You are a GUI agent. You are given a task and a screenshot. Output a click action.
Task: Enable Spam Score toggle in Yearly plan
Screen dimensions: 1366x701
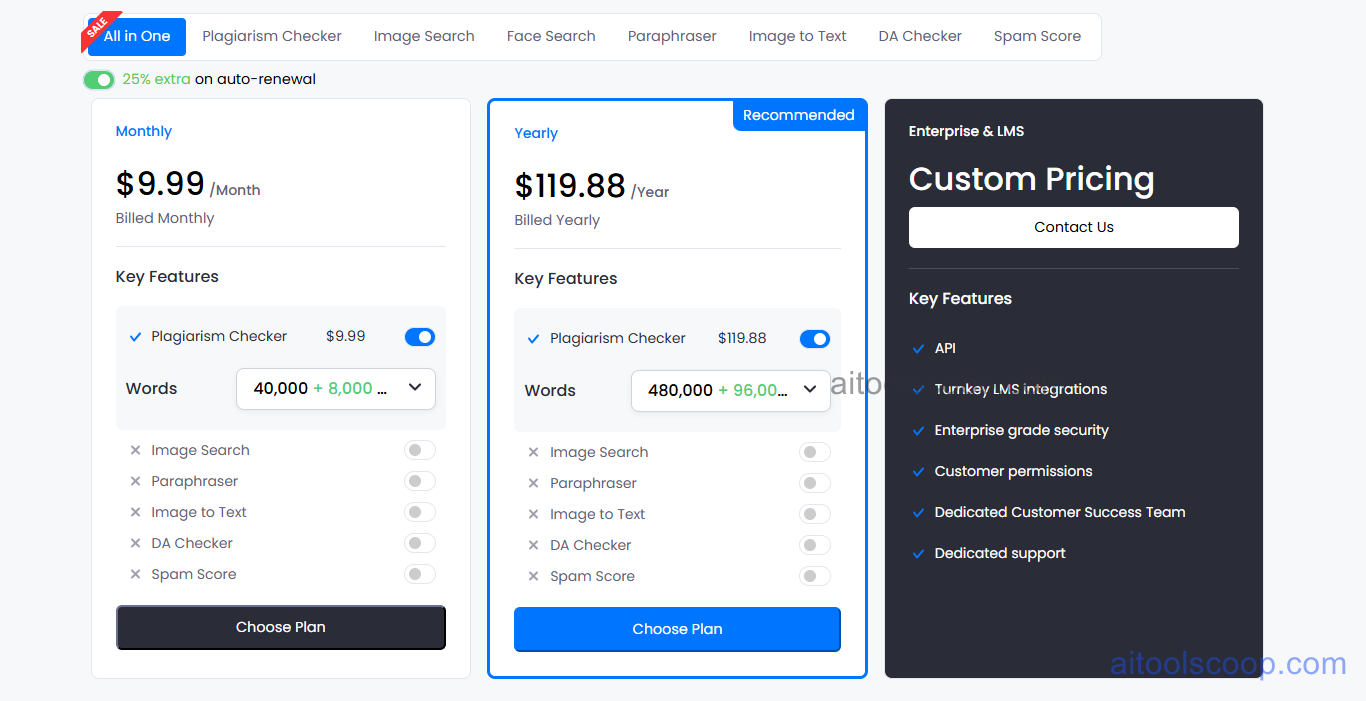(x=815, y=577)
